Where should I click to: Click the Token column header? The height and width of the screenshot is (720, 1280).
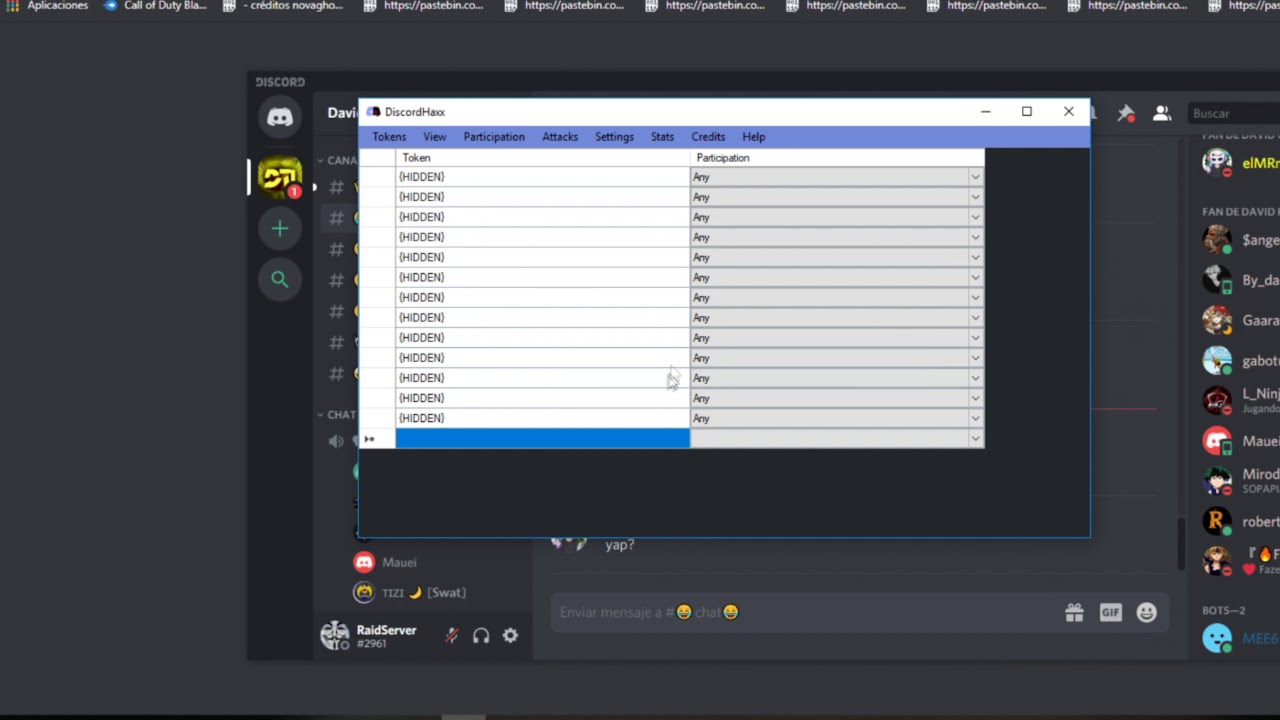(543, 158)
